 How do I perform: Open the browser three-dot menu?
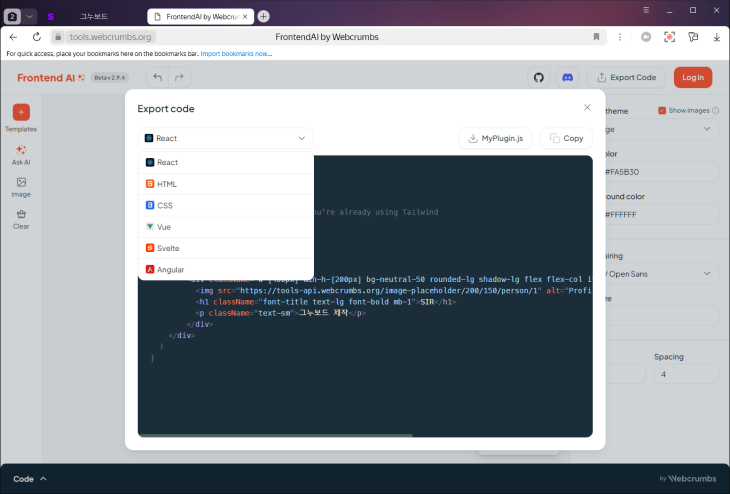pyautogui.click(x=620, y=37)
